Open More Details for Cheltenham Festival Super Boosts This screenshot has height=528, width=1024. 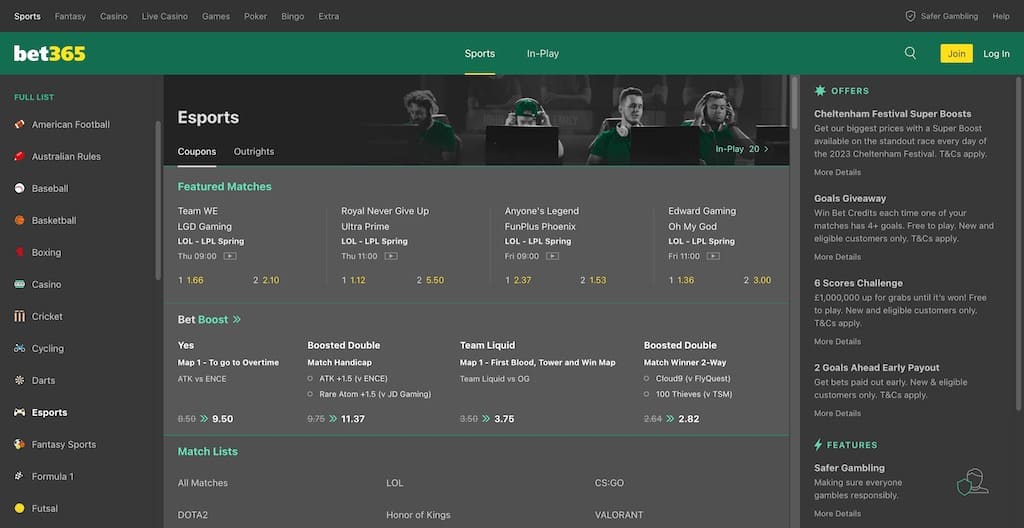pyautogui.click(x=837, y=173)
